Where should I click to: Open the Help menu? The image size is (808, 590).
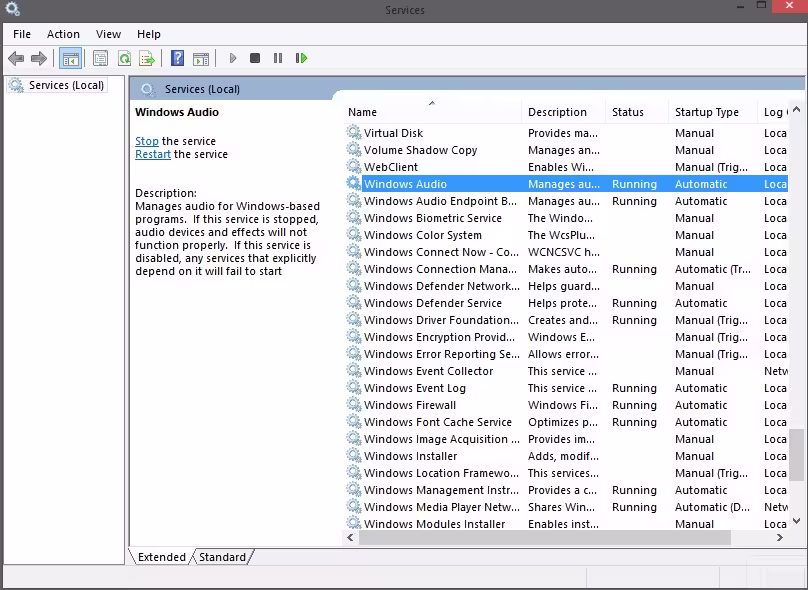click(x=149, y=34)
